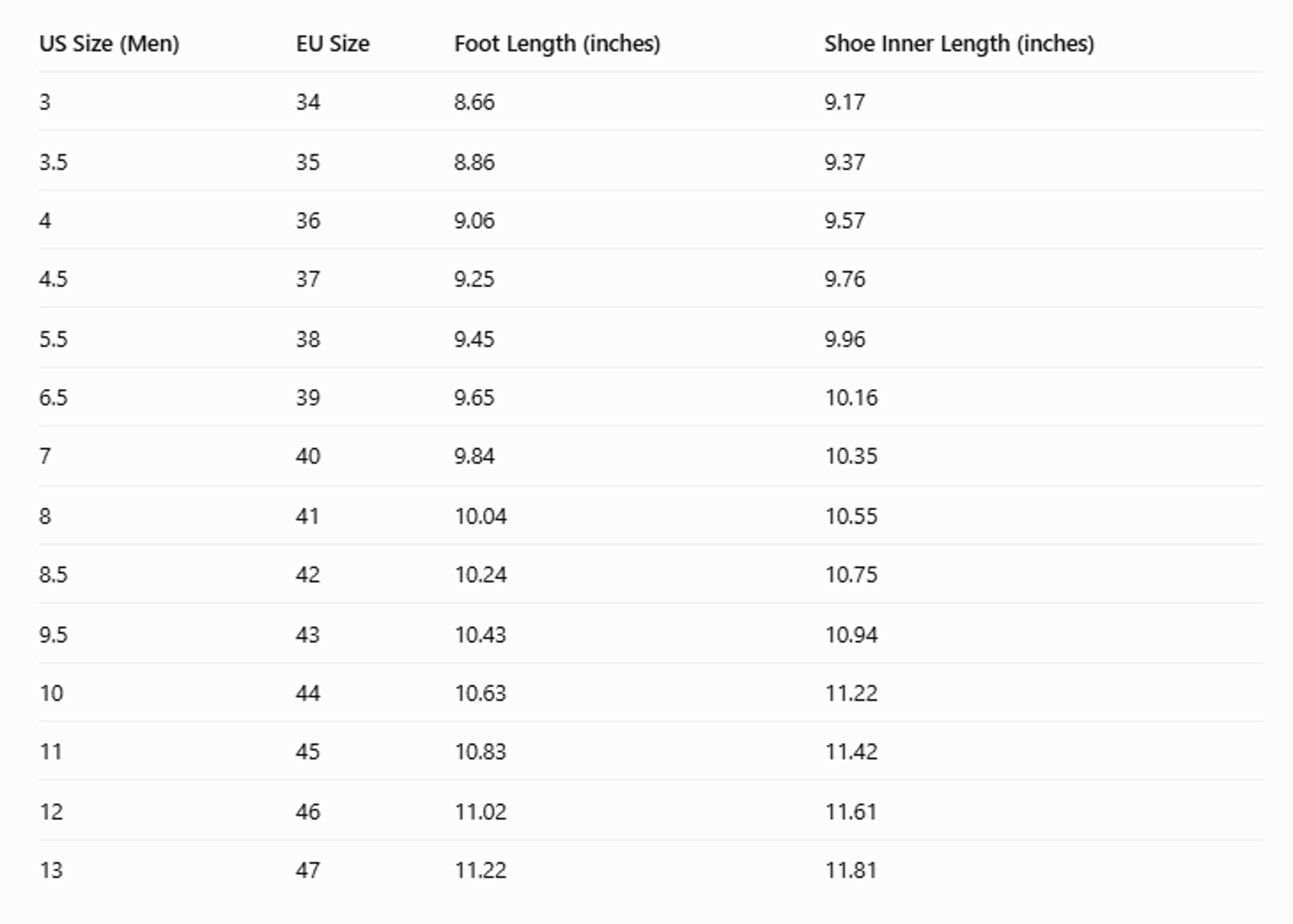Click EU size 41 cell

(x=307, y=516)
